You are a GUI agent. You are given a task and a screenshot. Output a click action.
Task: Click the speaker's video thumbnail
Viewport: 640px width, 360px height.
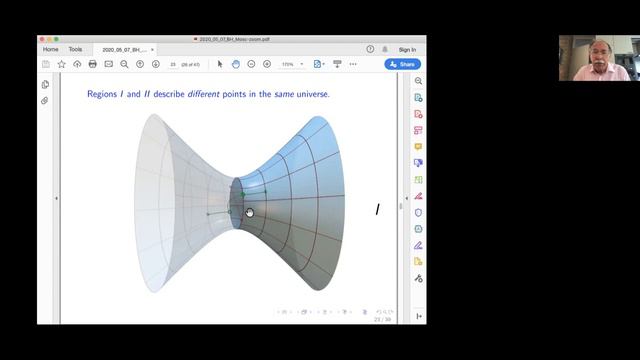click(x=599, y=58)
